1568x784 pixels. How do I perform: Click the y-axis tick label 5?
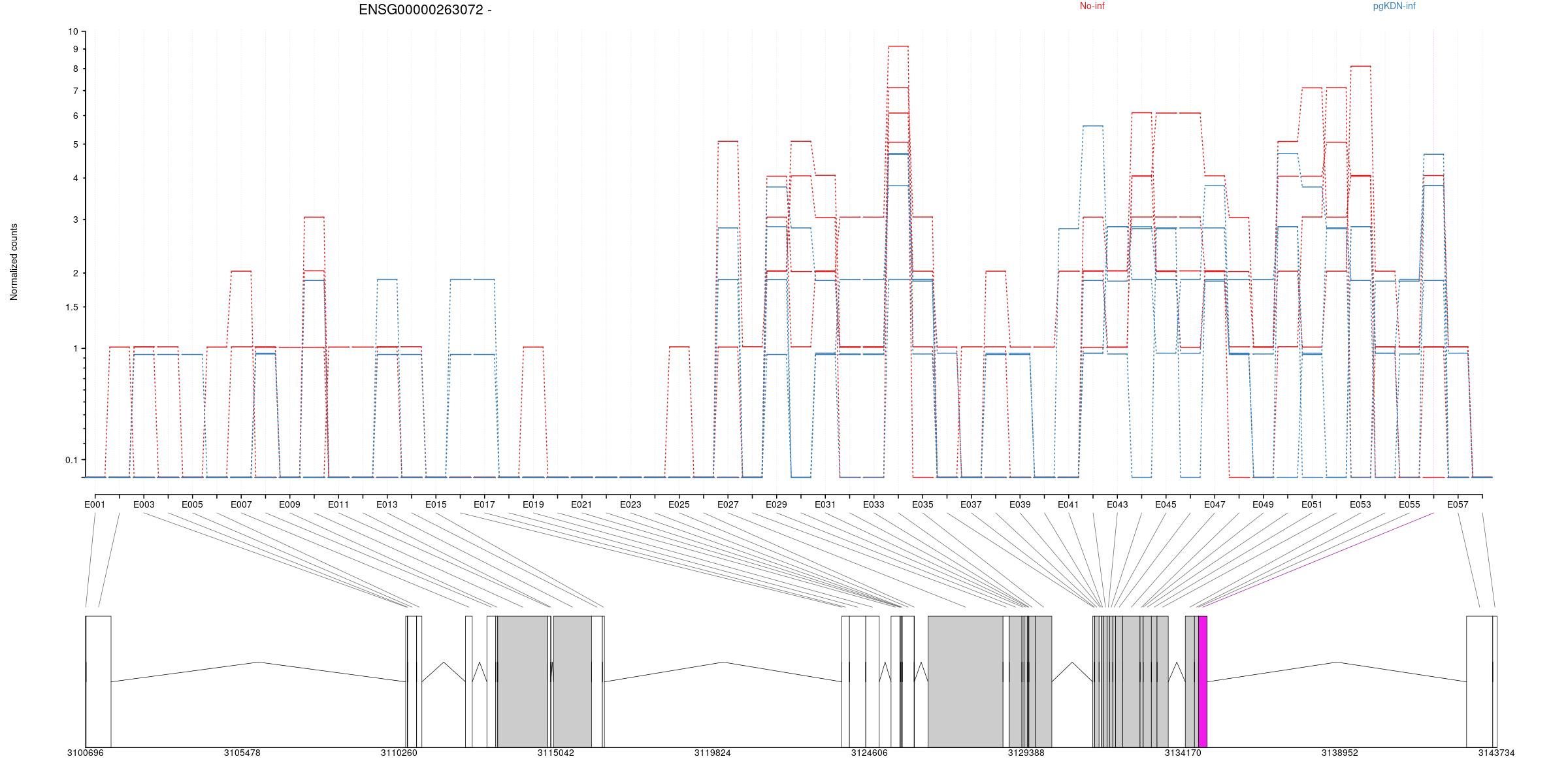point(75,144)
